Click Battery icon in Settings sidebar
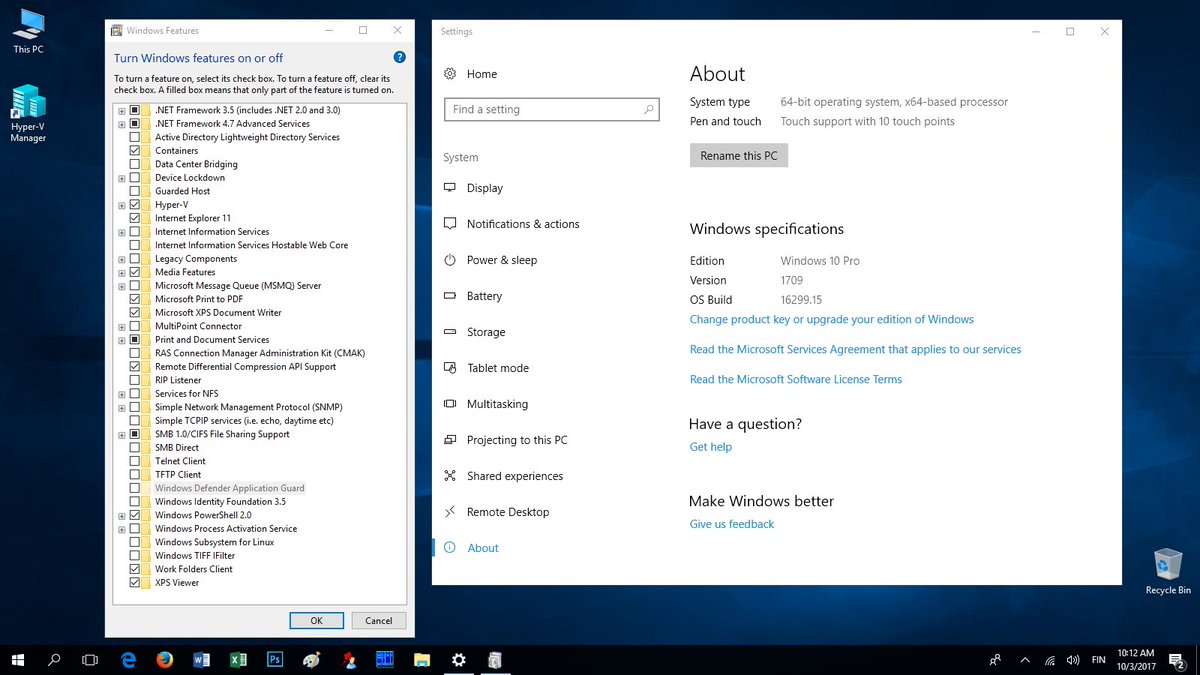This screenshot has width=1200, height=675. click(x=449, y=296)
